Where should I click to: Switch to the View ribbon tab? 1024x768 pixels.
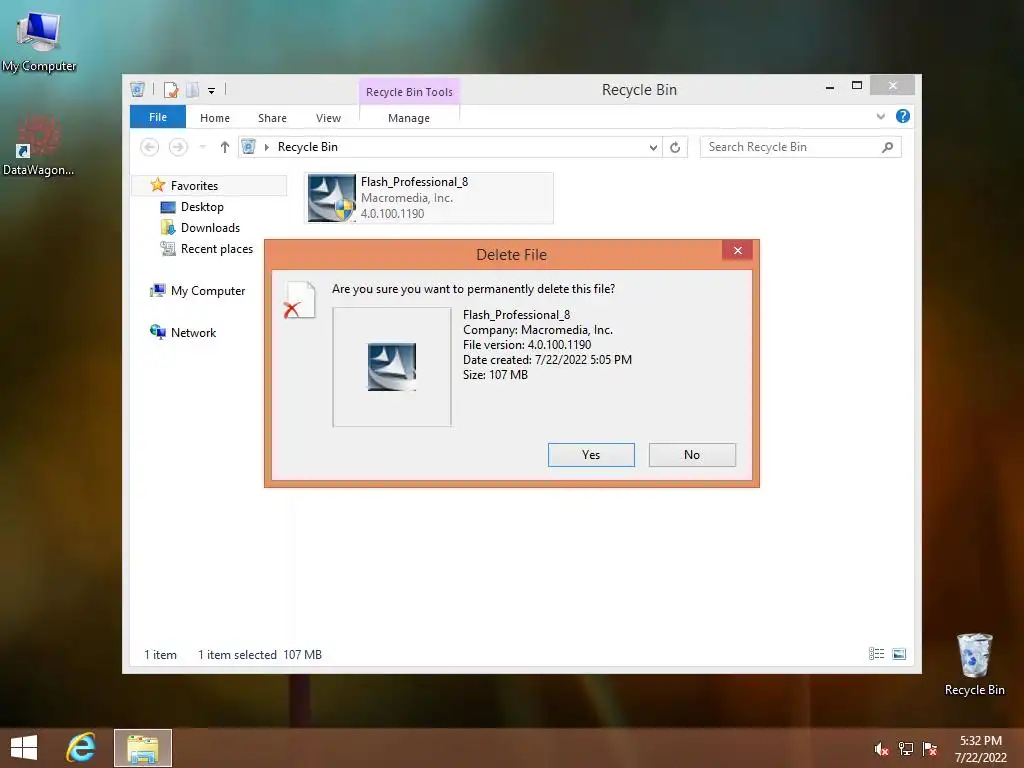328,118
